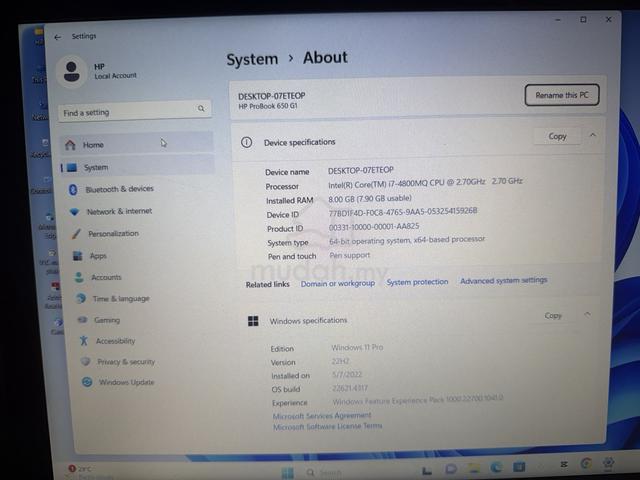640x480 pixels.
Task: Click the Processor value Intel Core i7-4800MQ
Action: click(425, 183)
